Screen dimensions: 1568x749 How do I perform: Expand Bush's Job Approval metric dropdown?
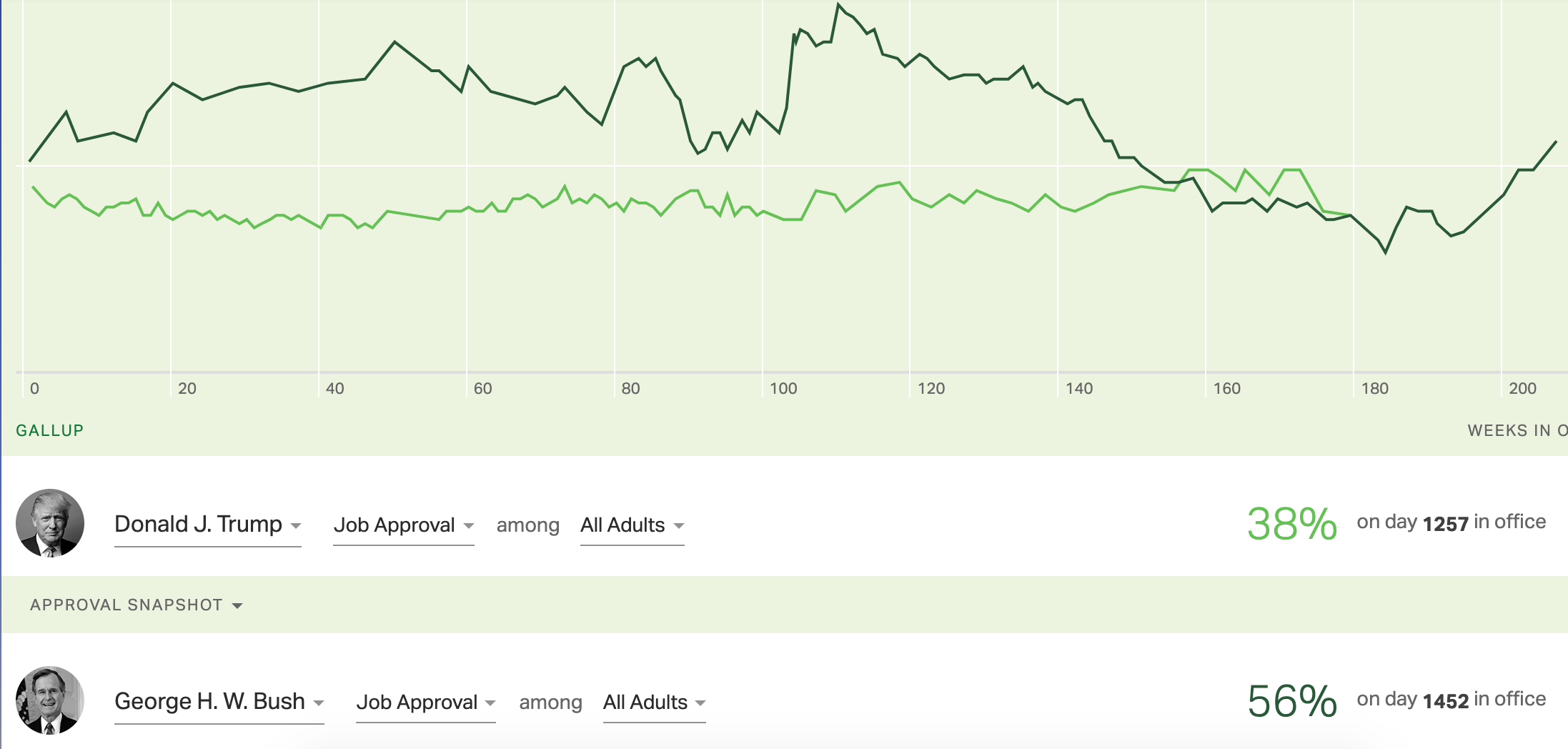coord(425,703)
